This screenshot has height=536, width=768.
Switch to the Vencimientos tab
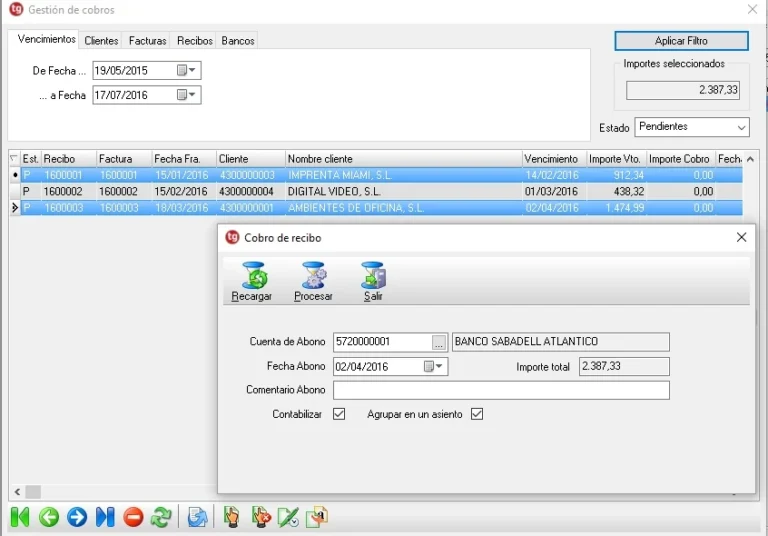pos(47,39)
